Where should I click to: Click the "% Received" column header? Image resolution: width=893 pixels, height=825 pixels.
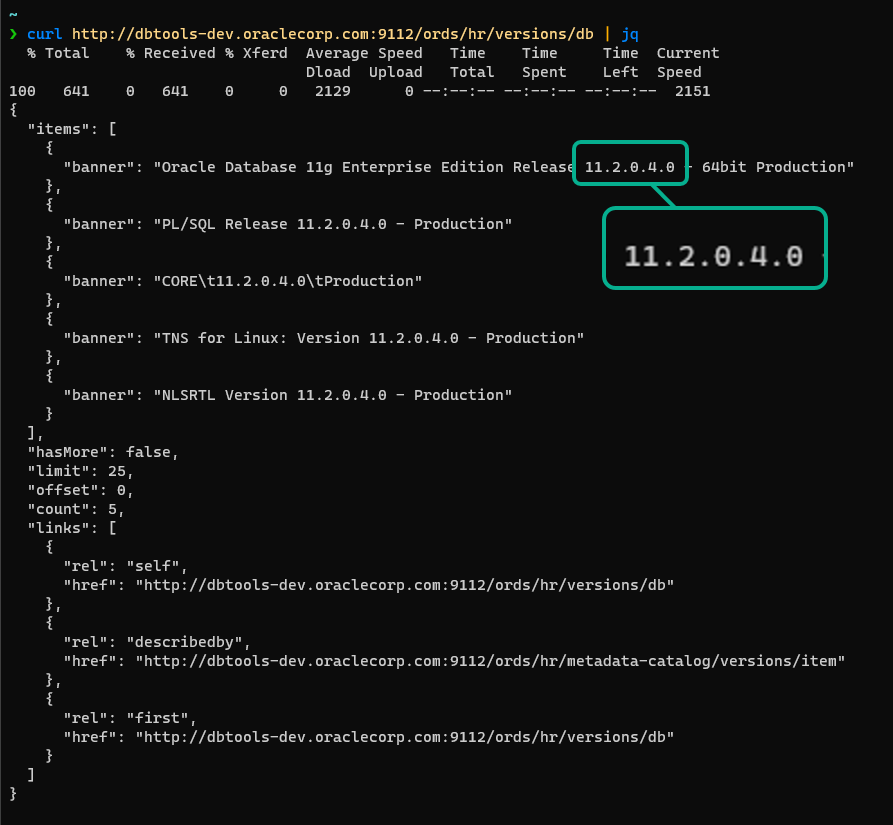pos(171,53)
